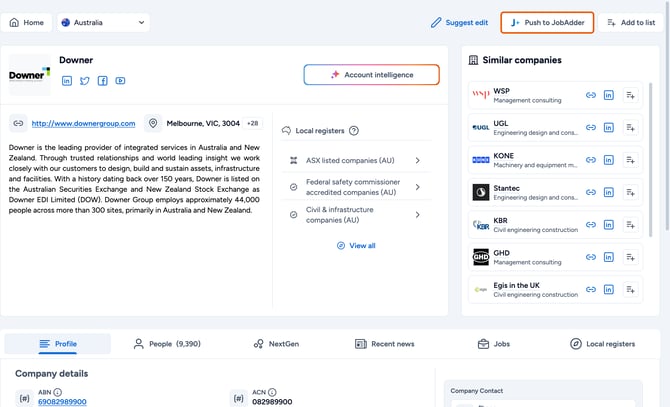Screen dimensions: 670x407
Task: Visit the downergroup.com website link
Action: click(83, 123)
